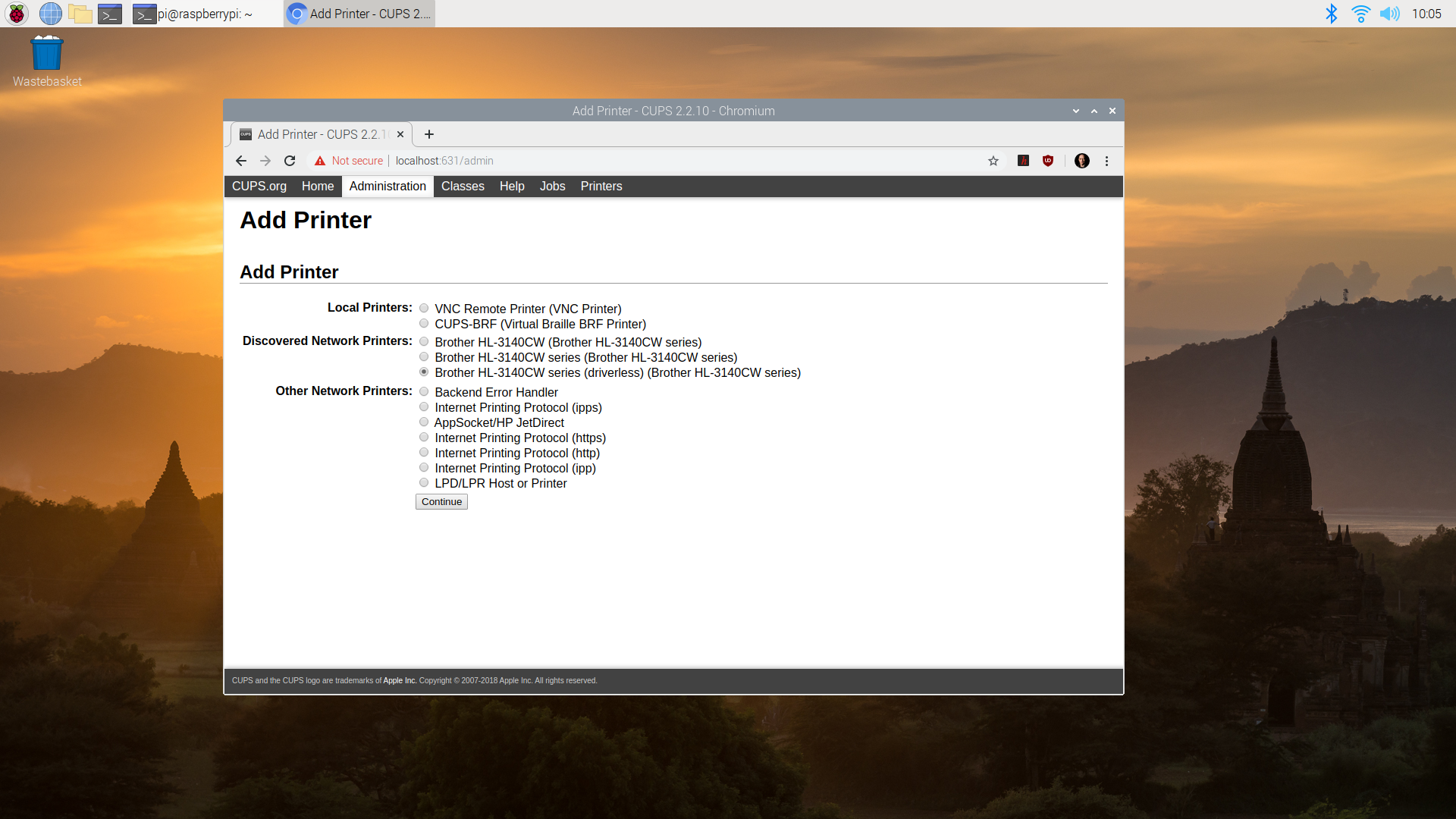Screen dimensions: 1456x819
Task: Reload the current page in Chromium
Action: (x=290, y=161)
